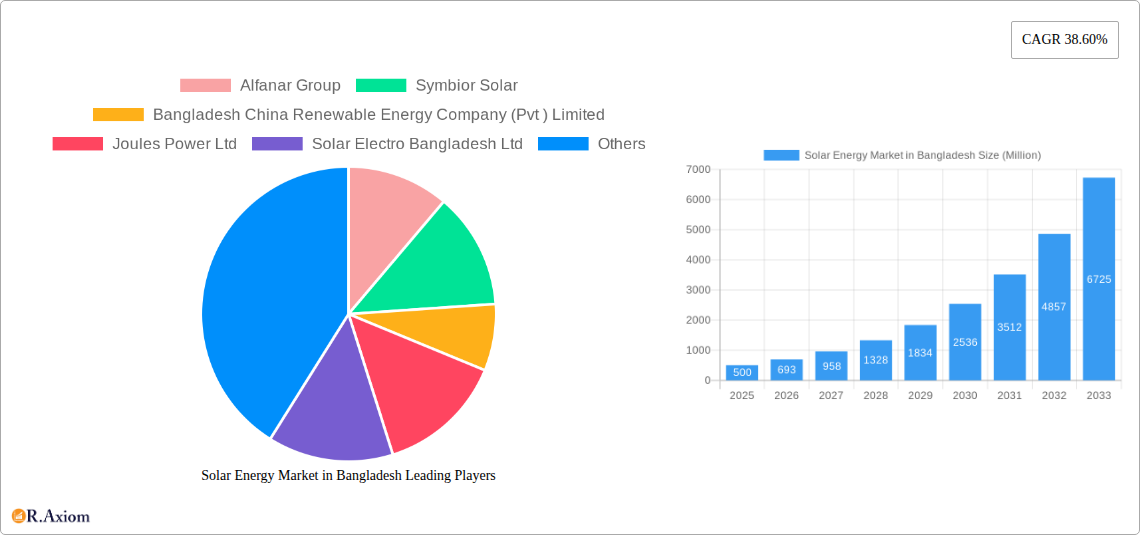This screenshot has width=1140, height=535.
Task: Click the R.Axiom brand name text
Action: coord(59,517)
